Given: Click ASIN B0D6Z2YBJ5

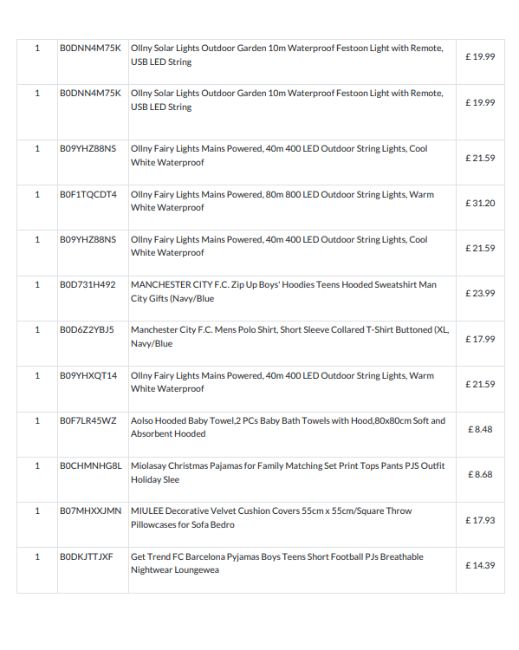Looking at the screenshot, I should coord(87,330).
